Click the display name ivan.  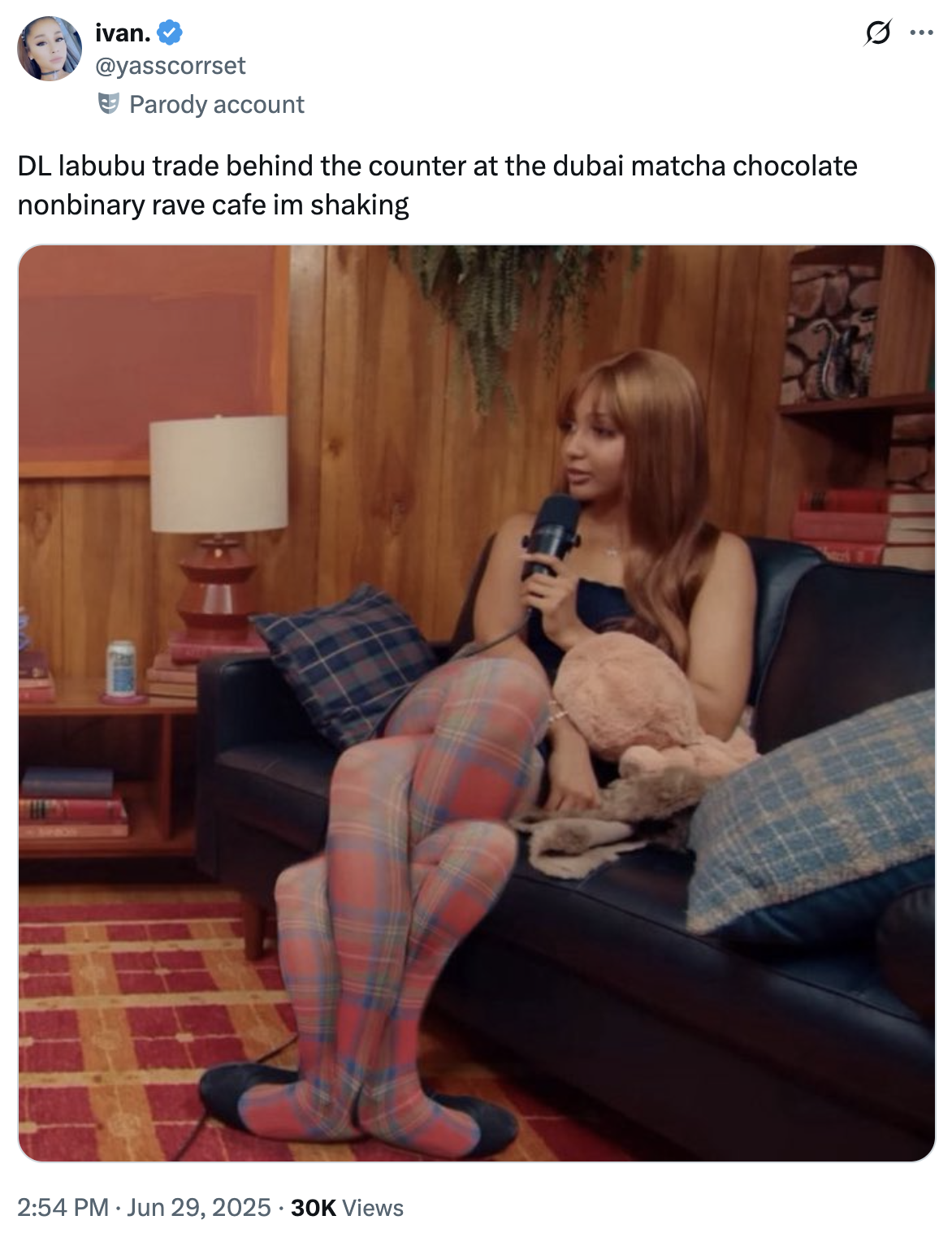click(123, 33)
